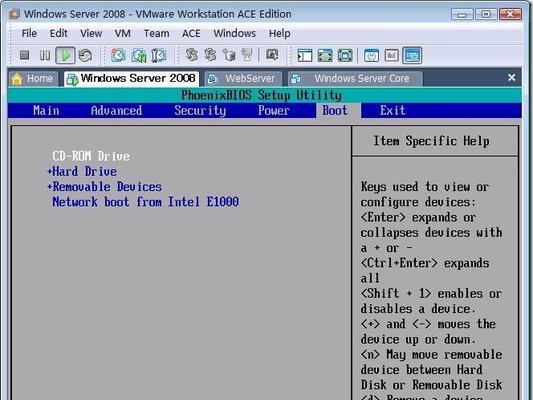This screenshot has height=400, width=533.
Task: Click the appliance view toolbar icon
Action: pyautogui.click(x=391, y=55)
